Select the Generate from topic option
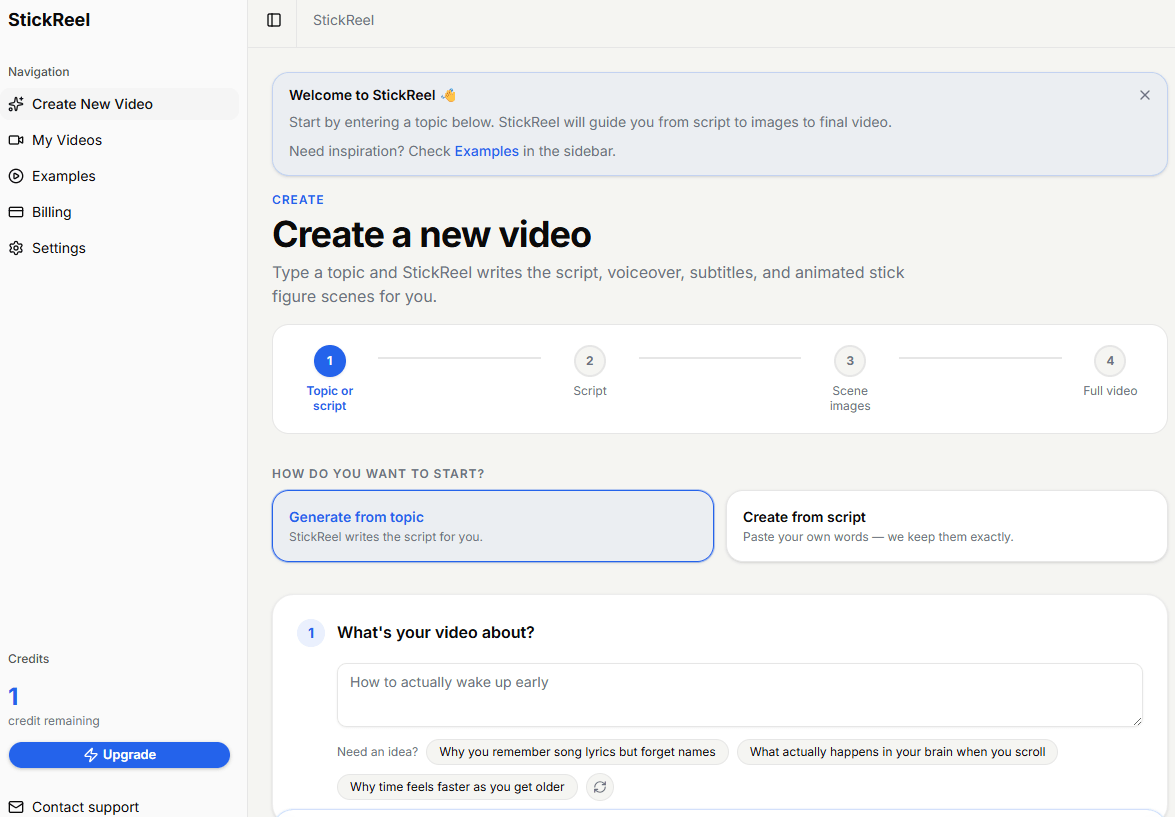Screen dimensions: 1175x817 click(492, 526)
